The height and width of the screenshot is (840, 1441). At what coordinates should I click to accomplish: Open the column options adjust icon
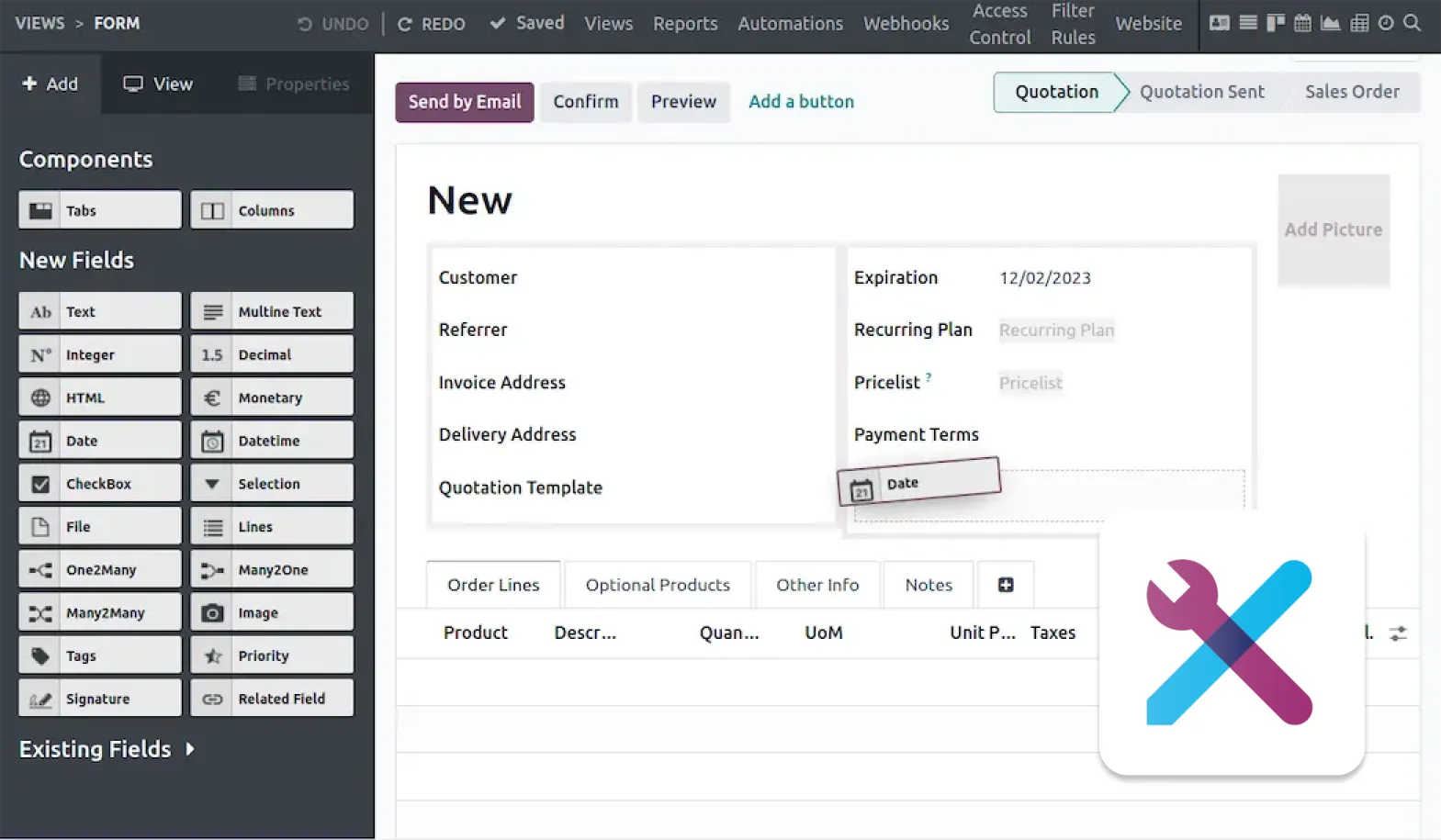[1398, 633]
